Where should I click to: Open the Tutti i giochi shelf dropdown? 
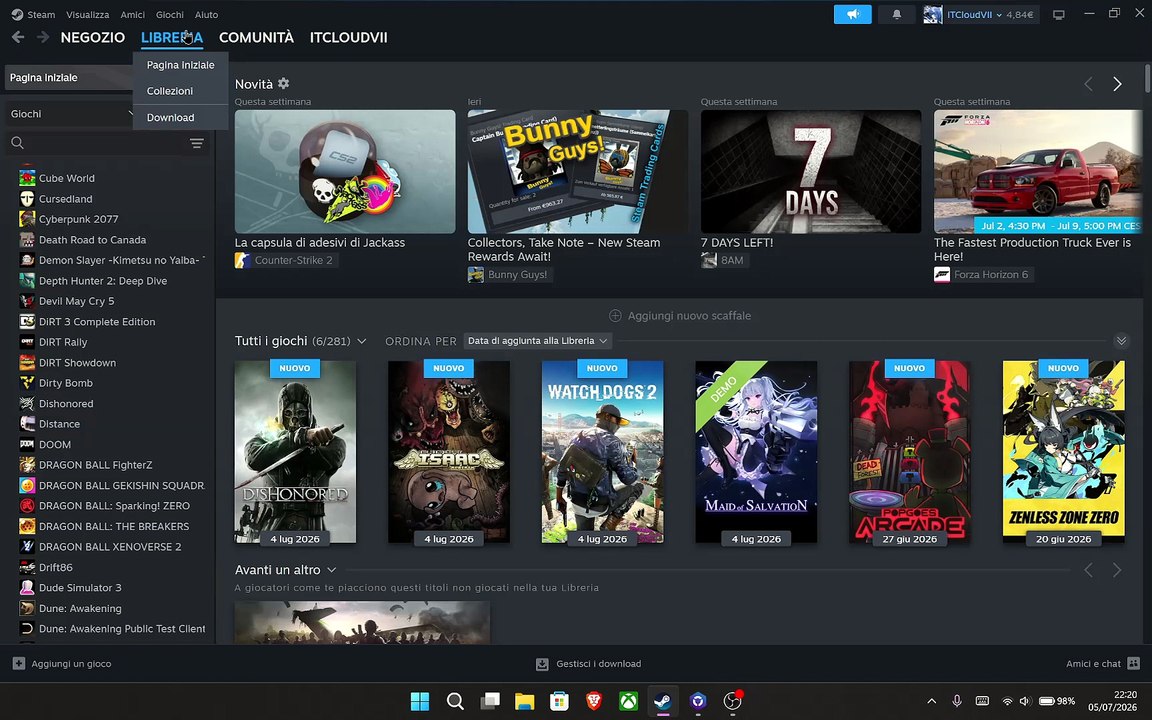361,341
